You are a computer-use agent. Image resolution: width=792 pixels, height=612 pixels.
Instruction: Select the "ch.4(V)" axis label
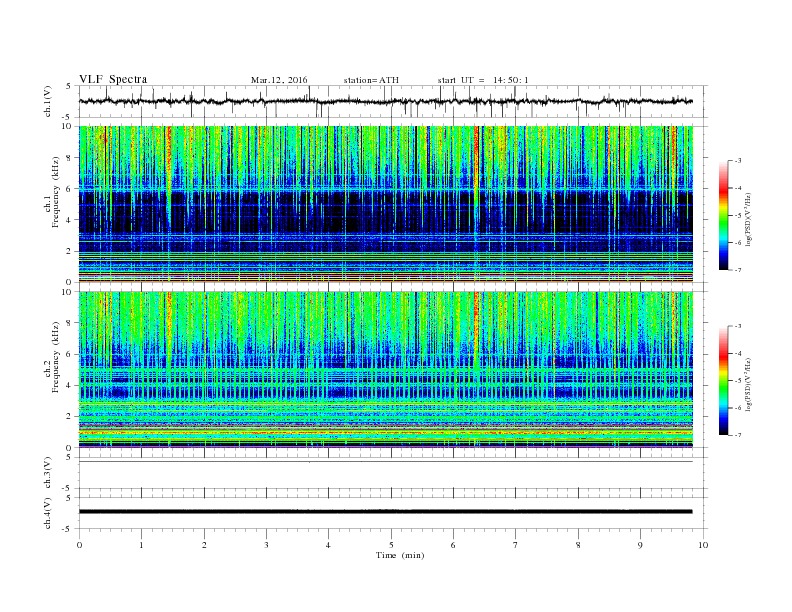coord(47,513)
